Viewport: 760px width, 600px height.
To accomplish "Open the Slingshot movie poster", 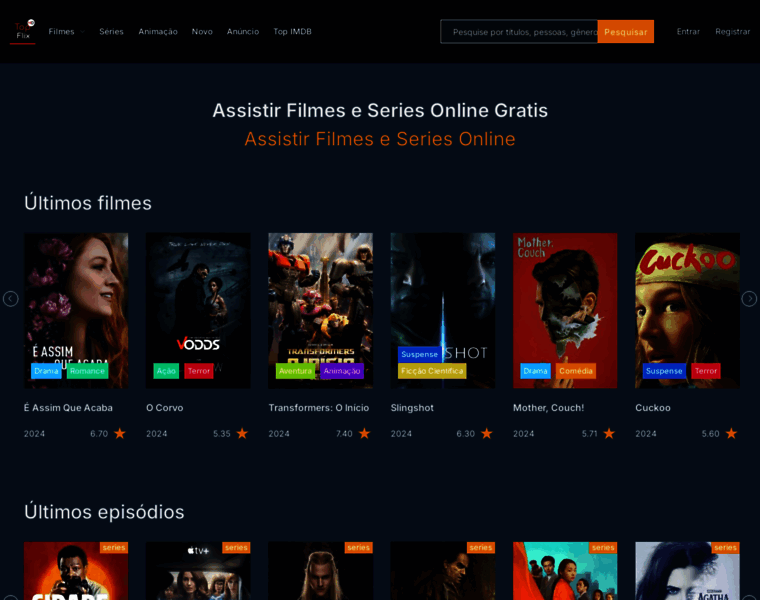I will click(x=443, y=310).
